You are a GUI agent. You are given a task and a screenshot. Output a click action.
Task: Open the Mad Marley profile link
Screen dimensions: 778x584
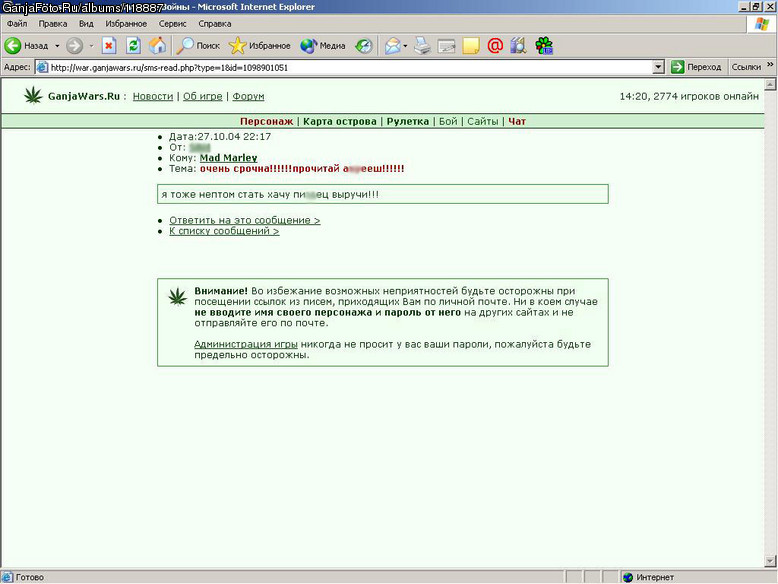coord(228,158)
